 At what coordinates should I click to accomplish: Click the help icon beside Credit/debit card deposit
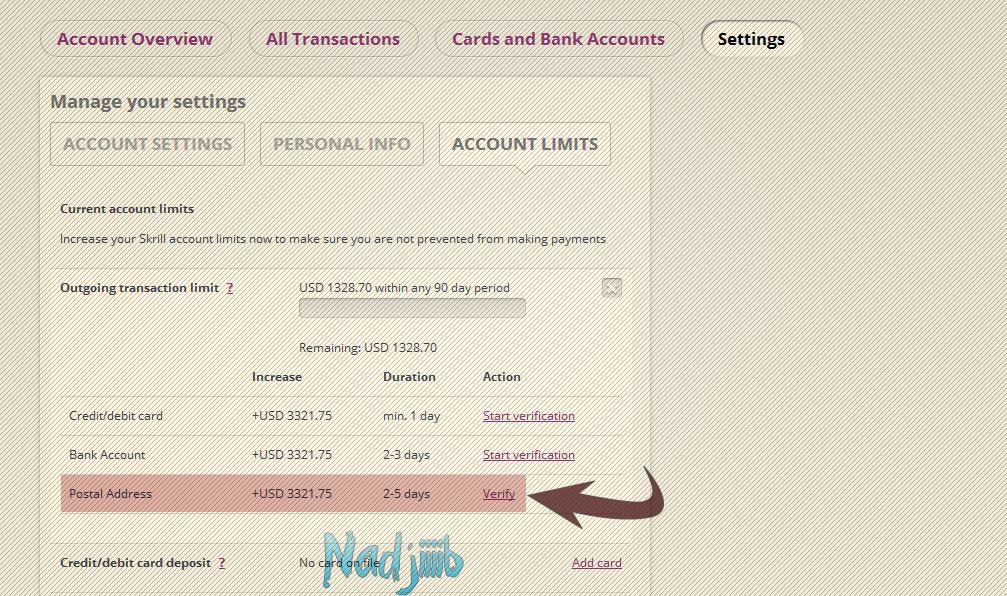221,563
